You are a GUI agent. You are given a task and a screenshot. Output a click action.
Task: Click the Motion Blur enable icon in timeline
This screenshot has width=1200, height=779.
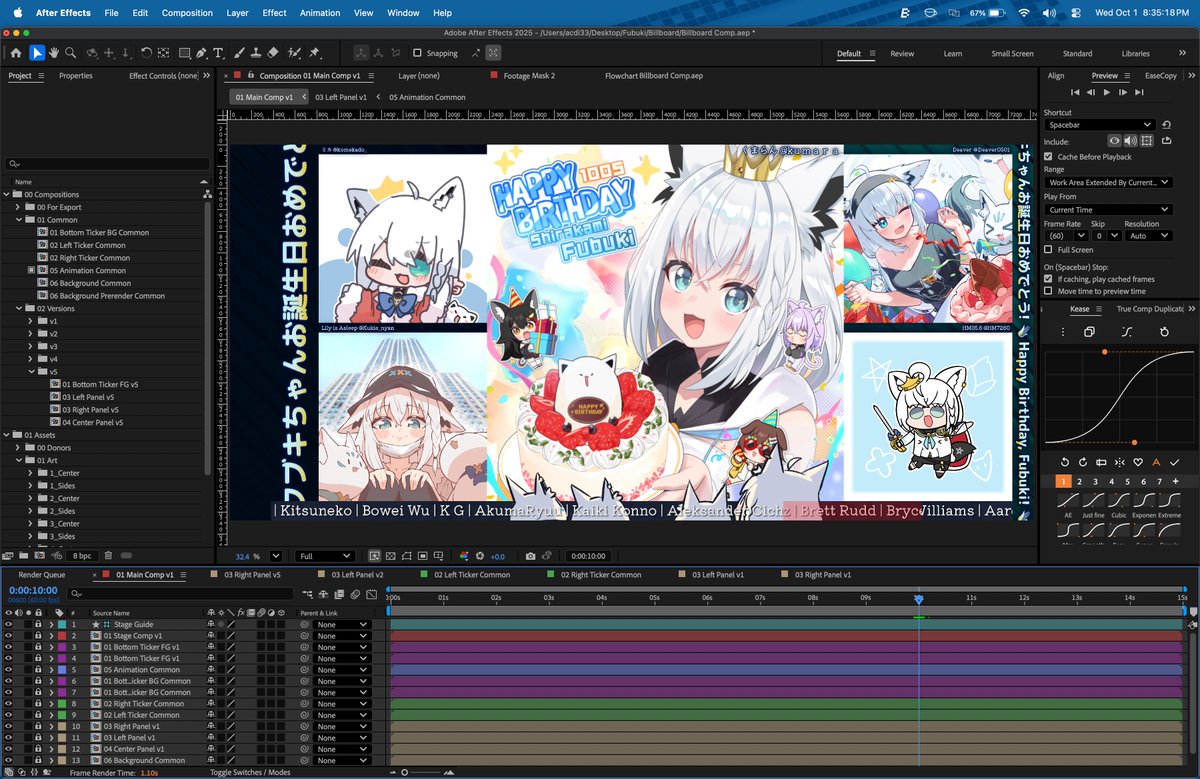coord(355,594)
